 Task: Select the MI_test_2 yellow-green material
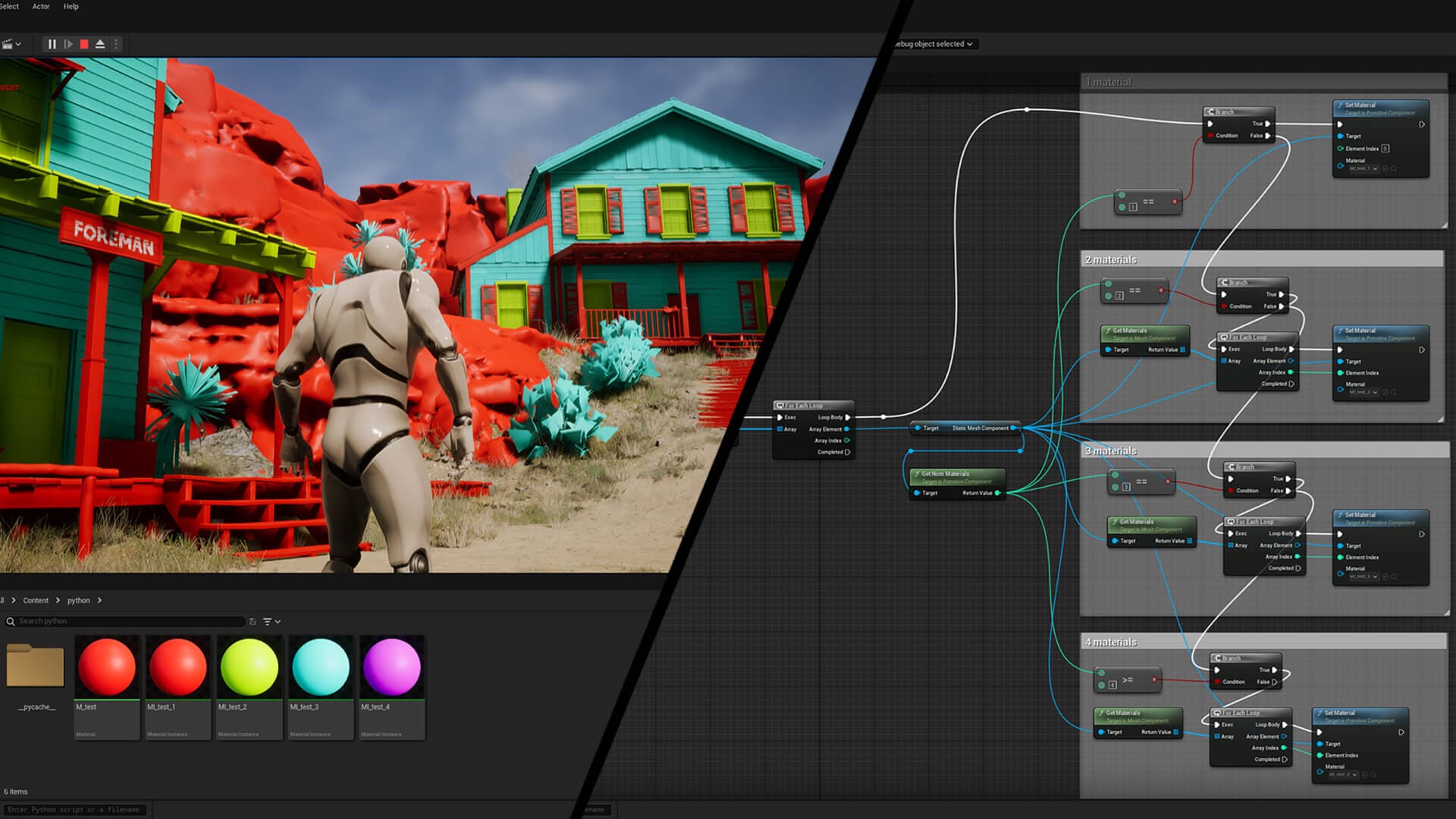pyautogui.click(x=249, y=667)
